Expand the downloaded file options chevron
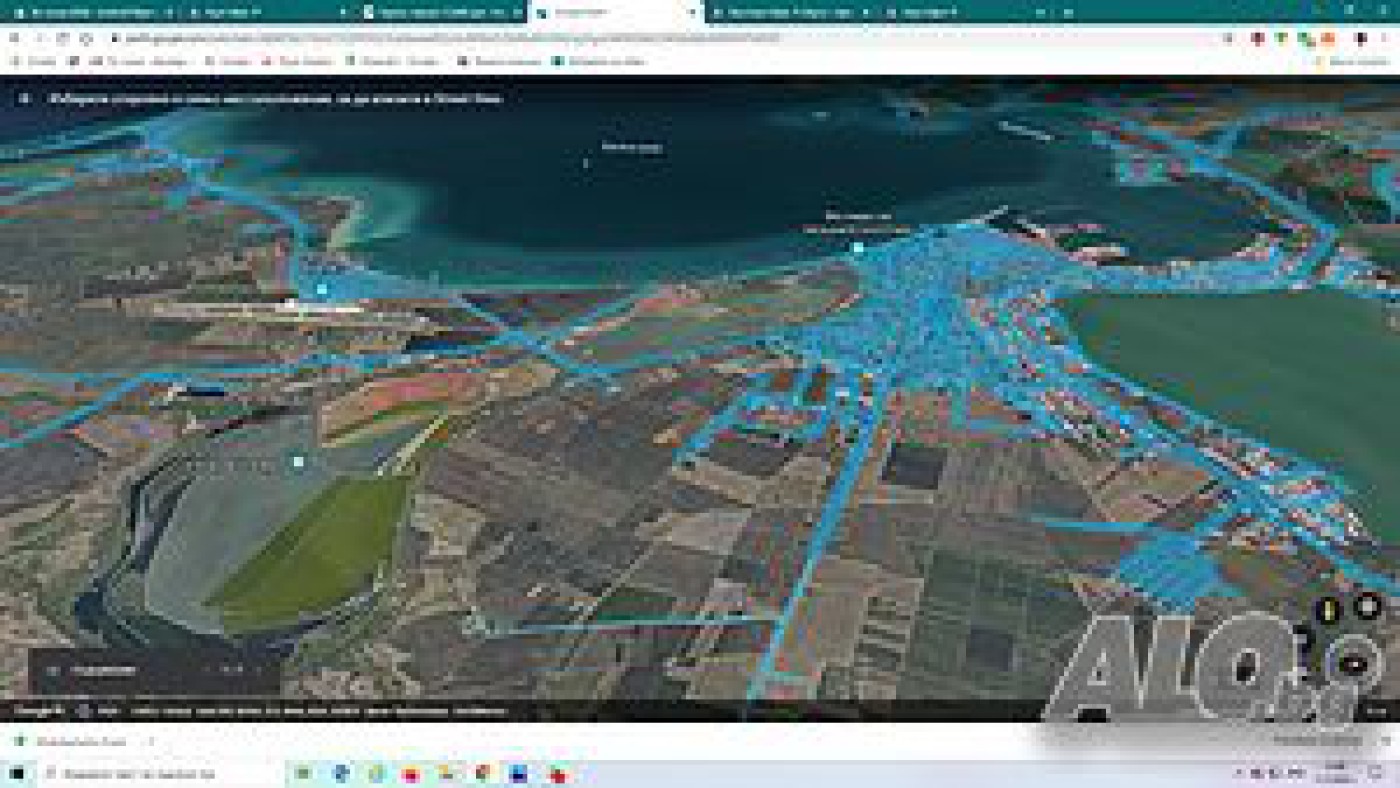Image resolution: width=1400 pixels, height=788 pixels. (151, 741)
